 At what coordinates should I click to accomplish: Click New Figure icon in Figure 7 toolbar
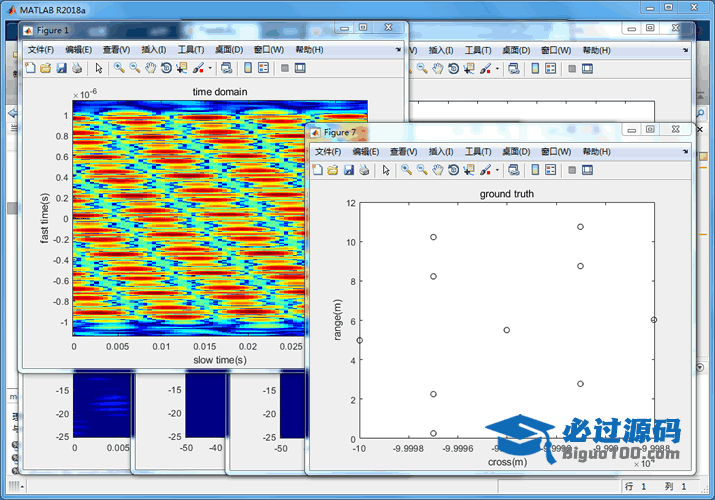click(318, 170)
